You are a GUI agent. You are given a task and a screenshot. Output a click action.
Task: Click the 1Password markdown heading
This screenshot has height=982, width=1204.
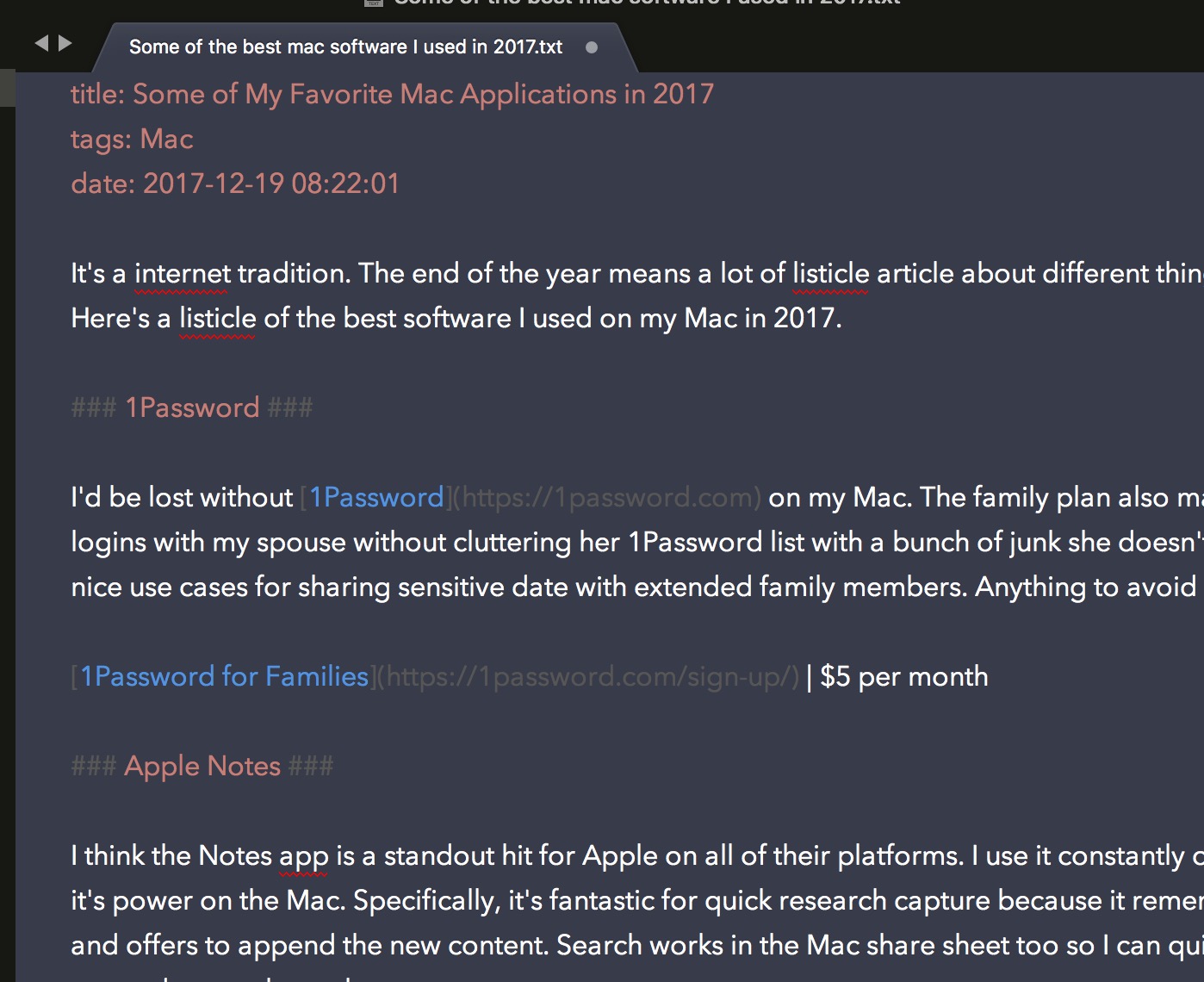point(192,407)
